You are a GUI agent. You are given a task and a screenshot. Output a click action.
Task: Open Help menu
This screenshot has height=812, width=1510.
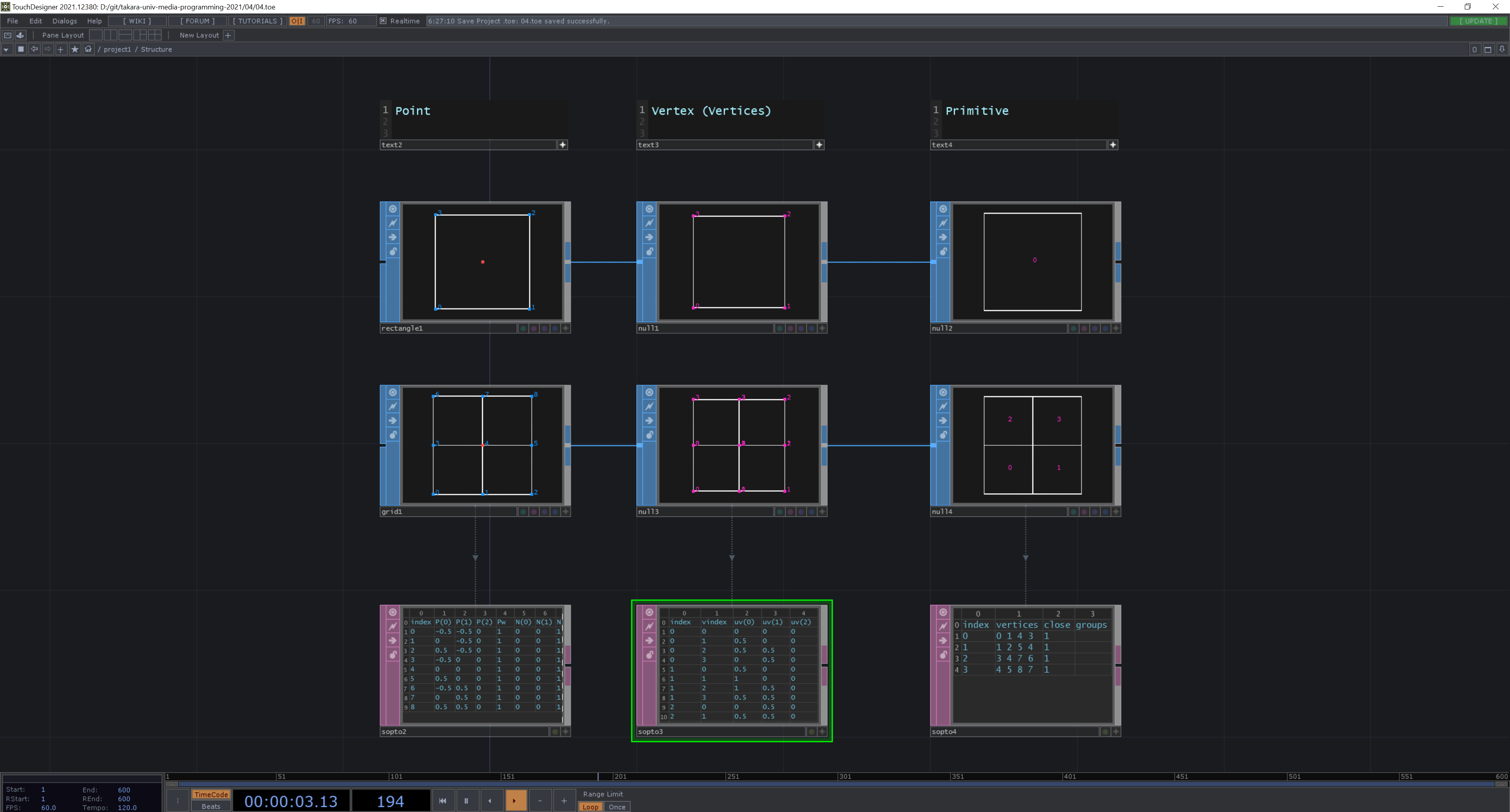point(94,20)
